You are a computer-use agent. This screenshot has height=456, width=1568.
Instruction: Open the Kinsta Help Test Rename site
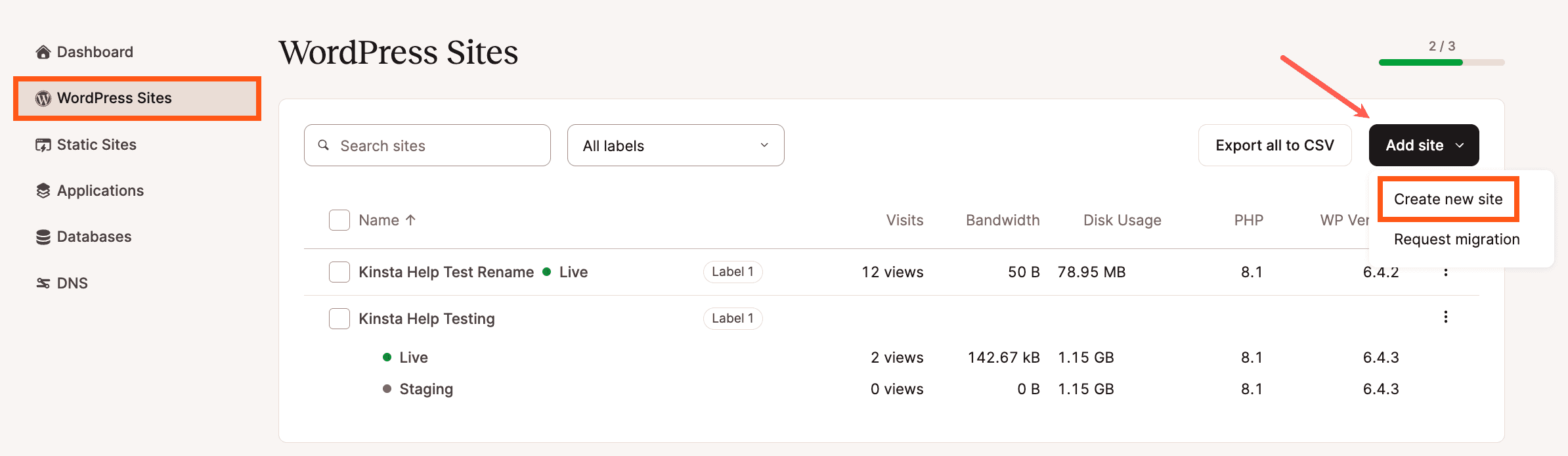click(446, 272)
